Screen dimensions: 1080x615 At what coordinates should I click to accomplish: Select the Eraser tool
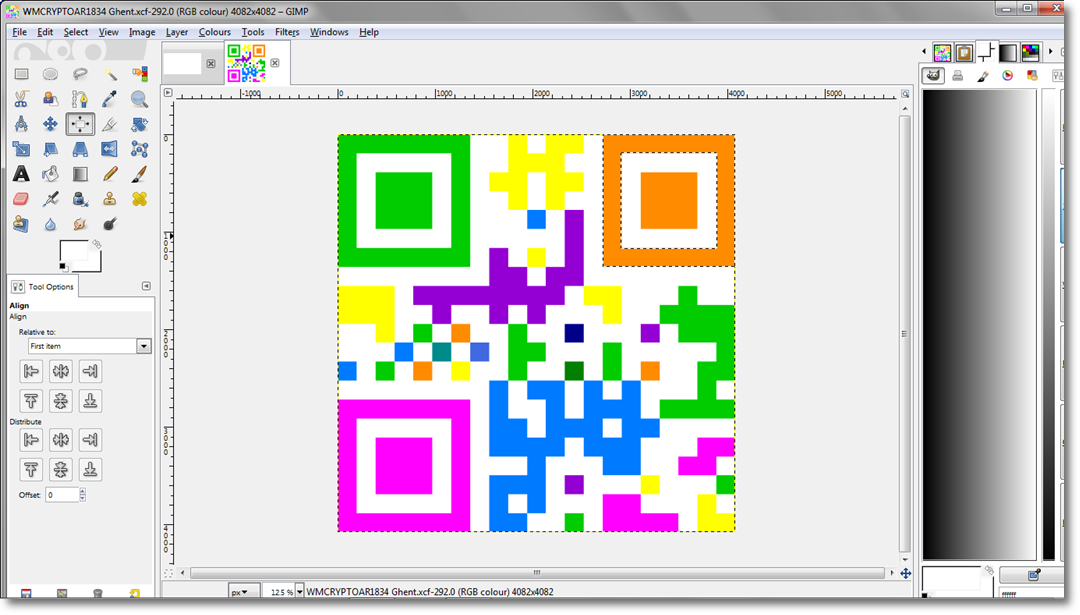point(21,199)
